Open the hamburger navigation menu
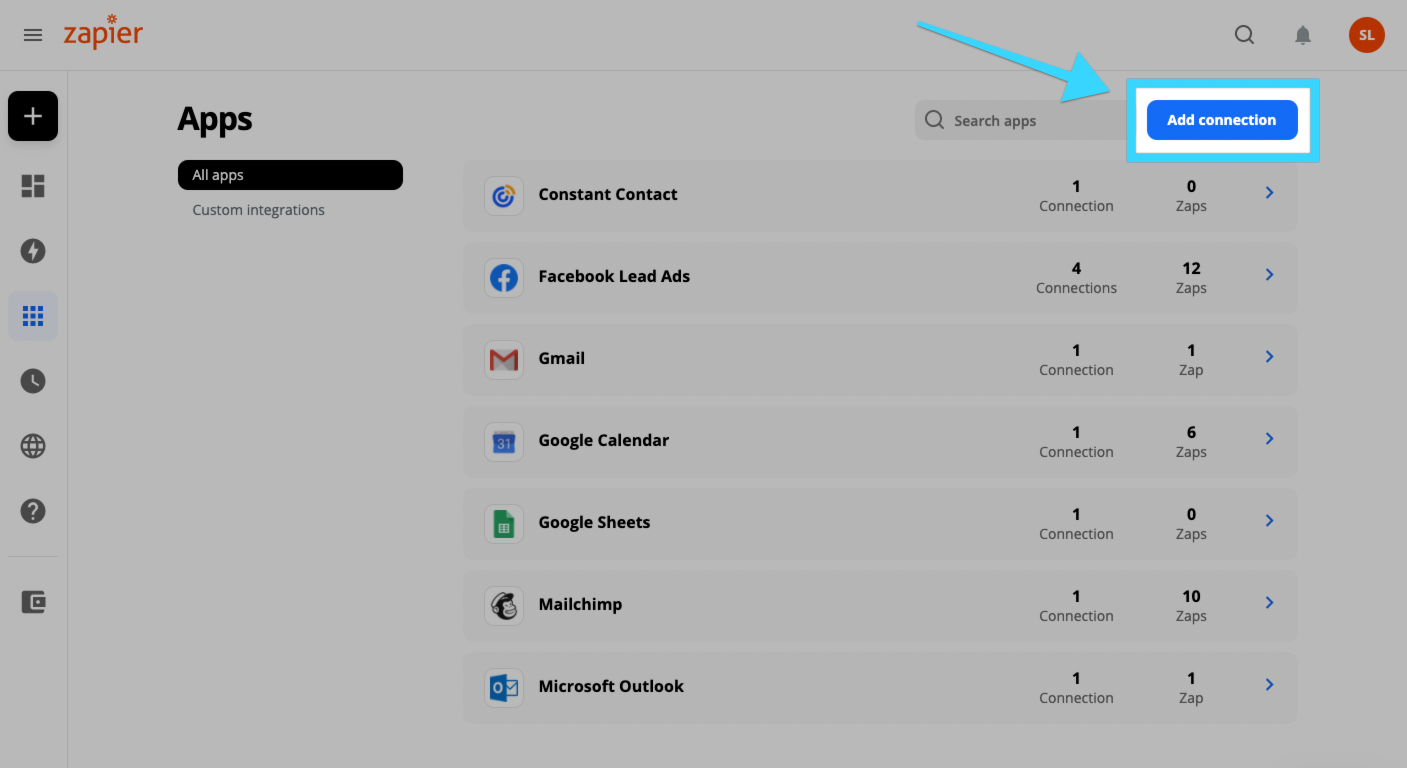Image resolution: width=1407 pixels, height=768 pixels. tap(33, 35)
